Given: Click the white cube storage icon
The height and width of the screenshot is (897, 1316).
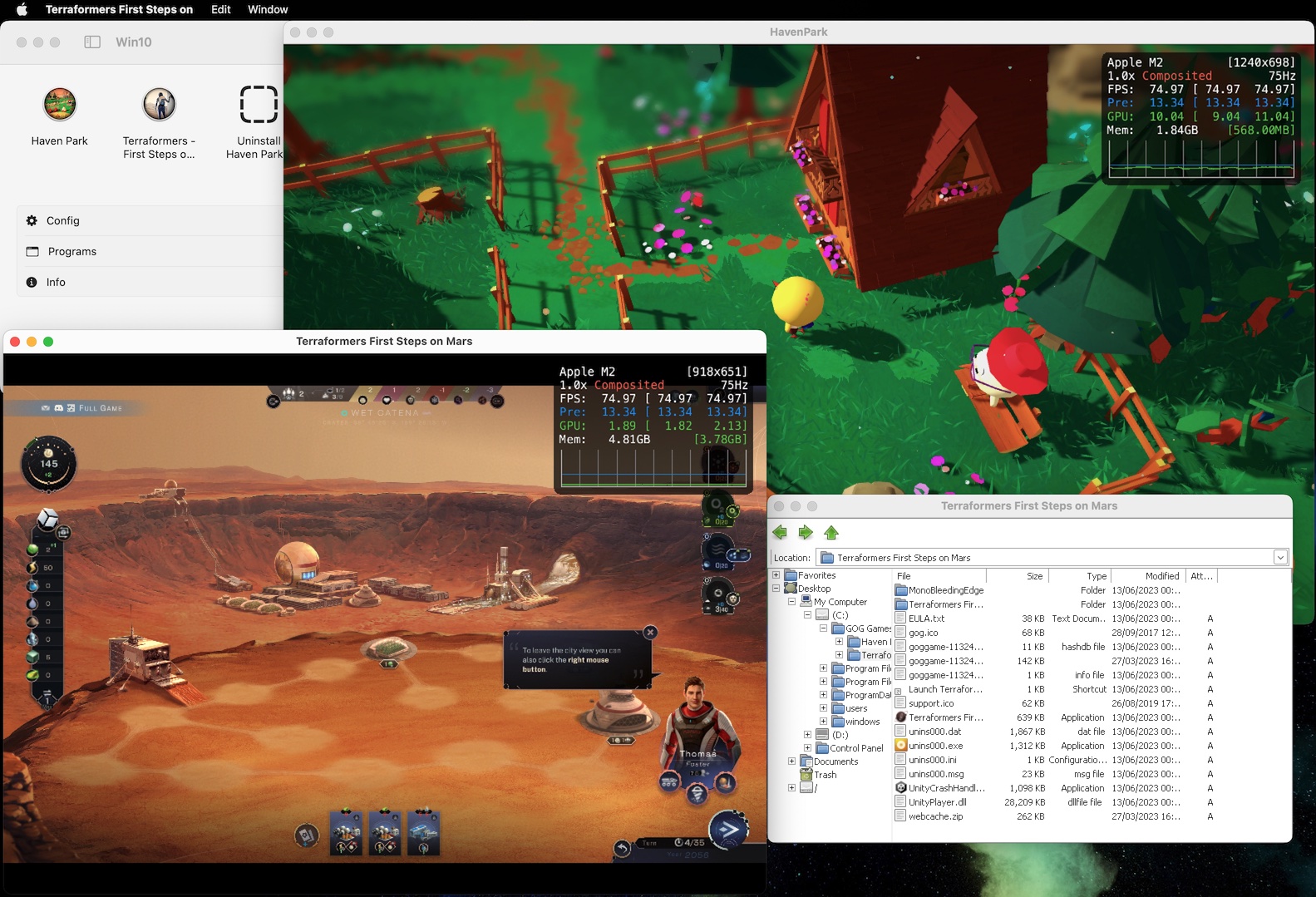Looking at the screenshot, I should coord(49,519).
